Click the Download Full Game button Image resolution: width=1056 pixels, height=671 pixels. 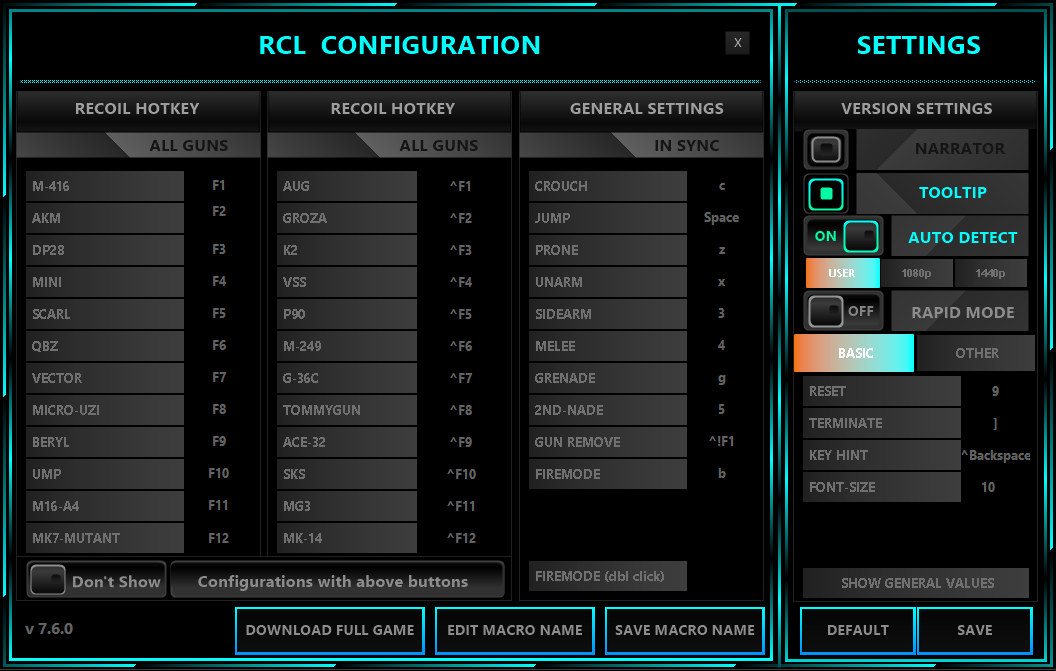pyautogui.click(x=329, y=630)
